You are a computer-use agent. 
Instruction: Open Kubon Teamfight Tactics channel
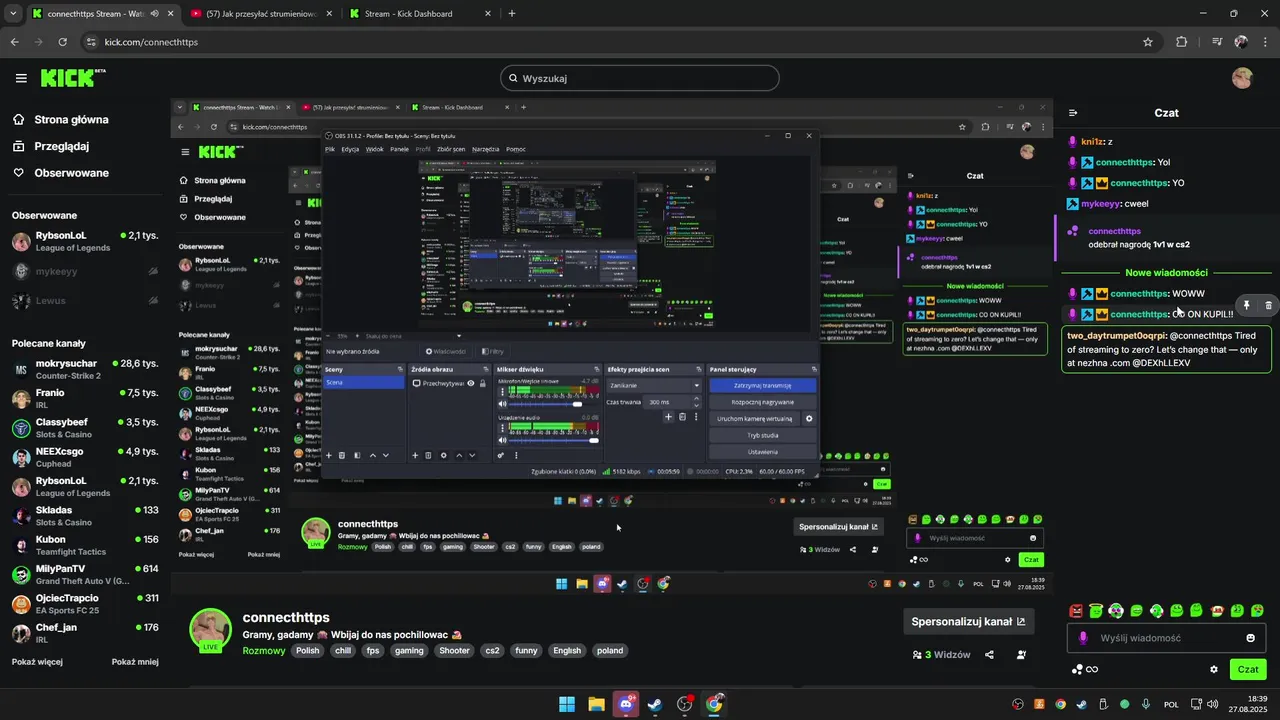tap(85, 545)
